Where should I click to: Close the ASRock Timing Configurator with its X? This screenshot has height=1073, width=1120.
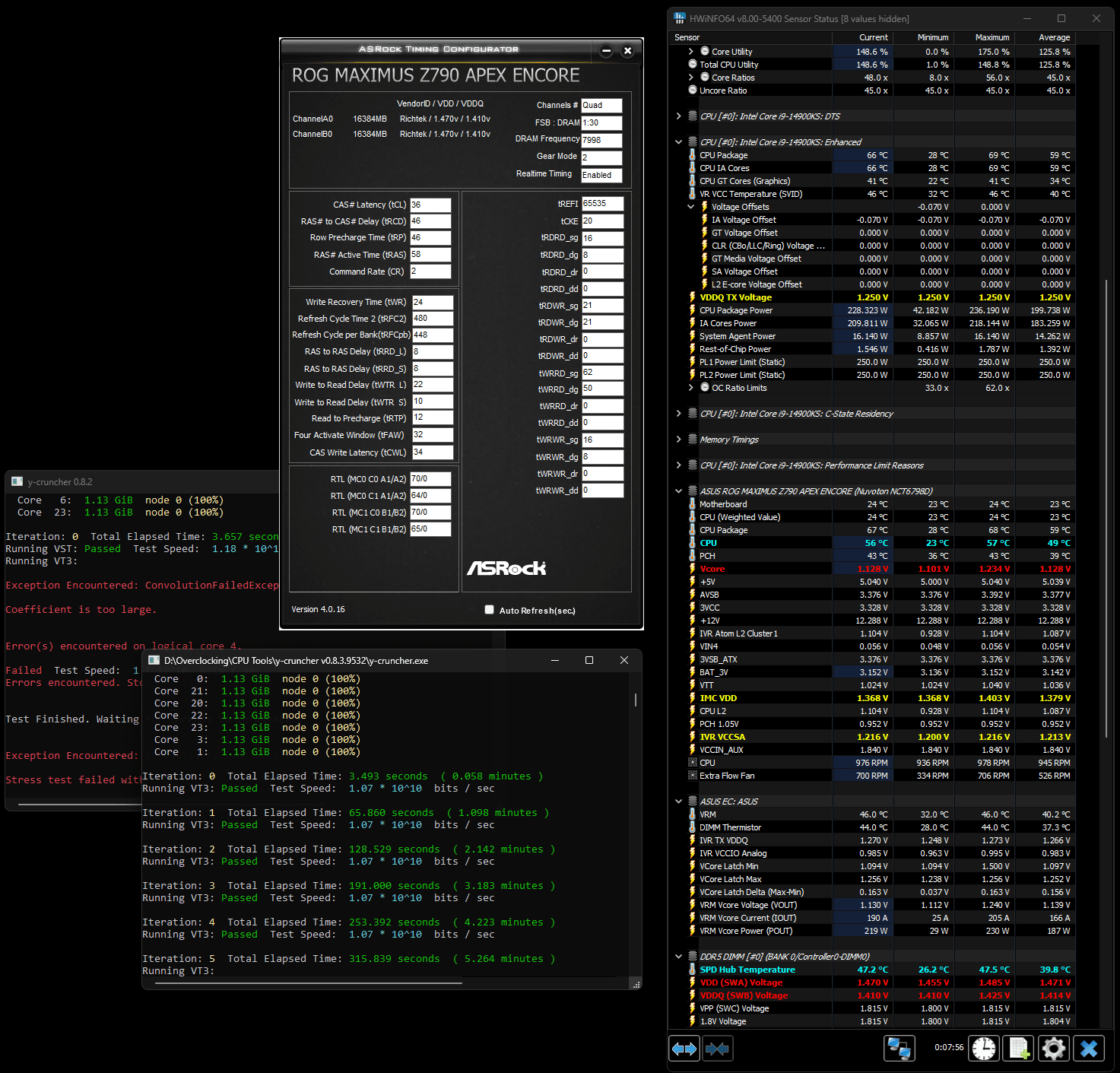pos(627,51)
